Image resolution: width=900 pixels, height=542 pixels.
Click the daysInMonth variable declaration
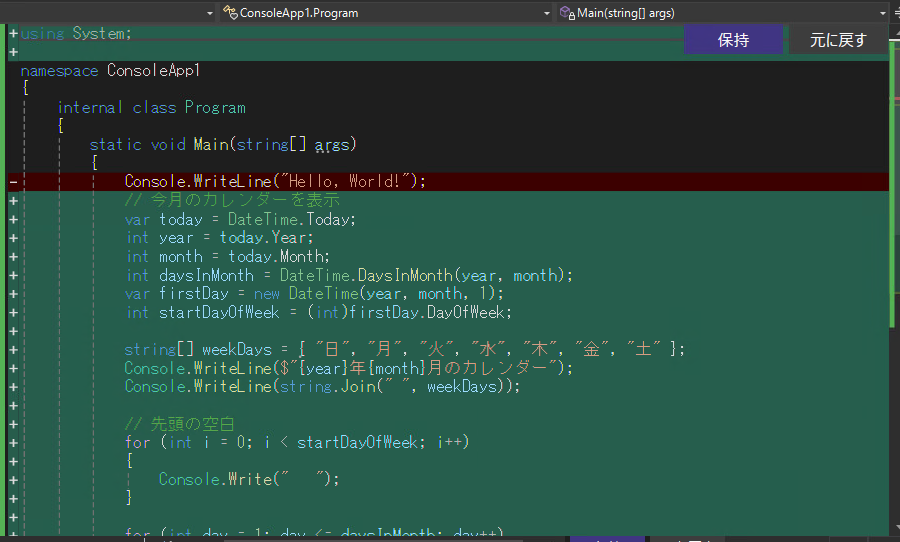[218, 275]
